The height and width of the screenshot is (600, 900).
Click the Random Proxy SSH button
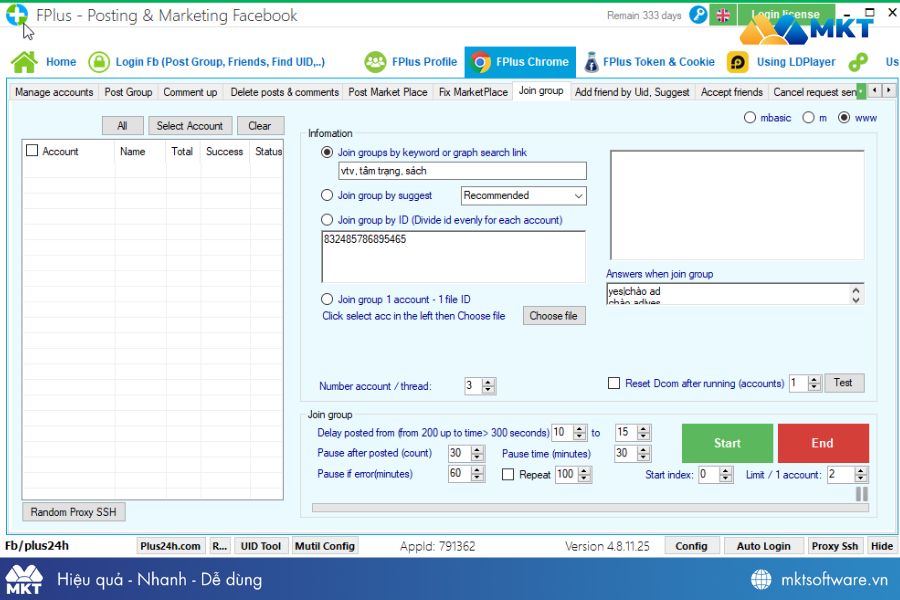[x=73, y=512]
